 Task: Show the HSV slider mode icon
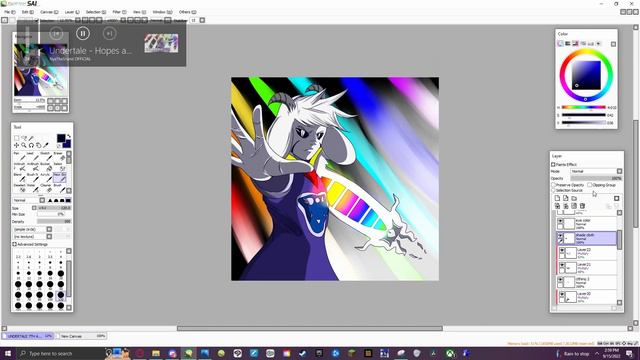[x=575, y=43]
